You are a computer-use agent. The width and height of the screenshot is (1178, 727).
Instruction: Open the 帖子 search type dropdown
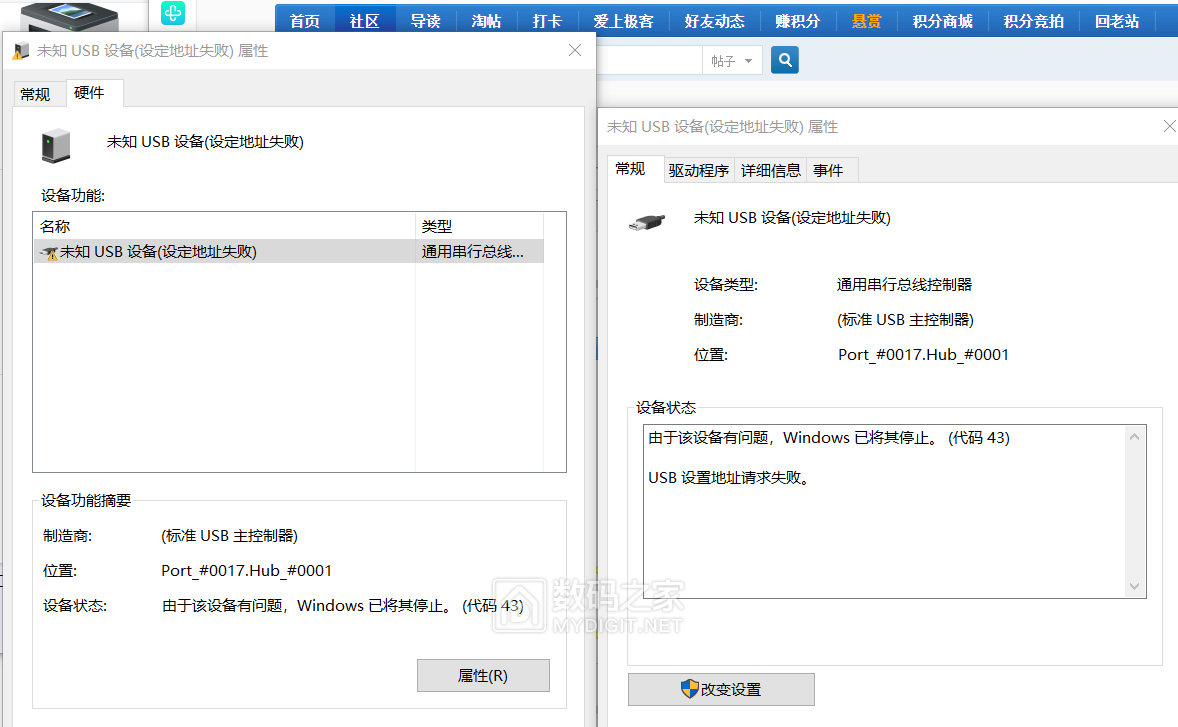coord(732,61)
